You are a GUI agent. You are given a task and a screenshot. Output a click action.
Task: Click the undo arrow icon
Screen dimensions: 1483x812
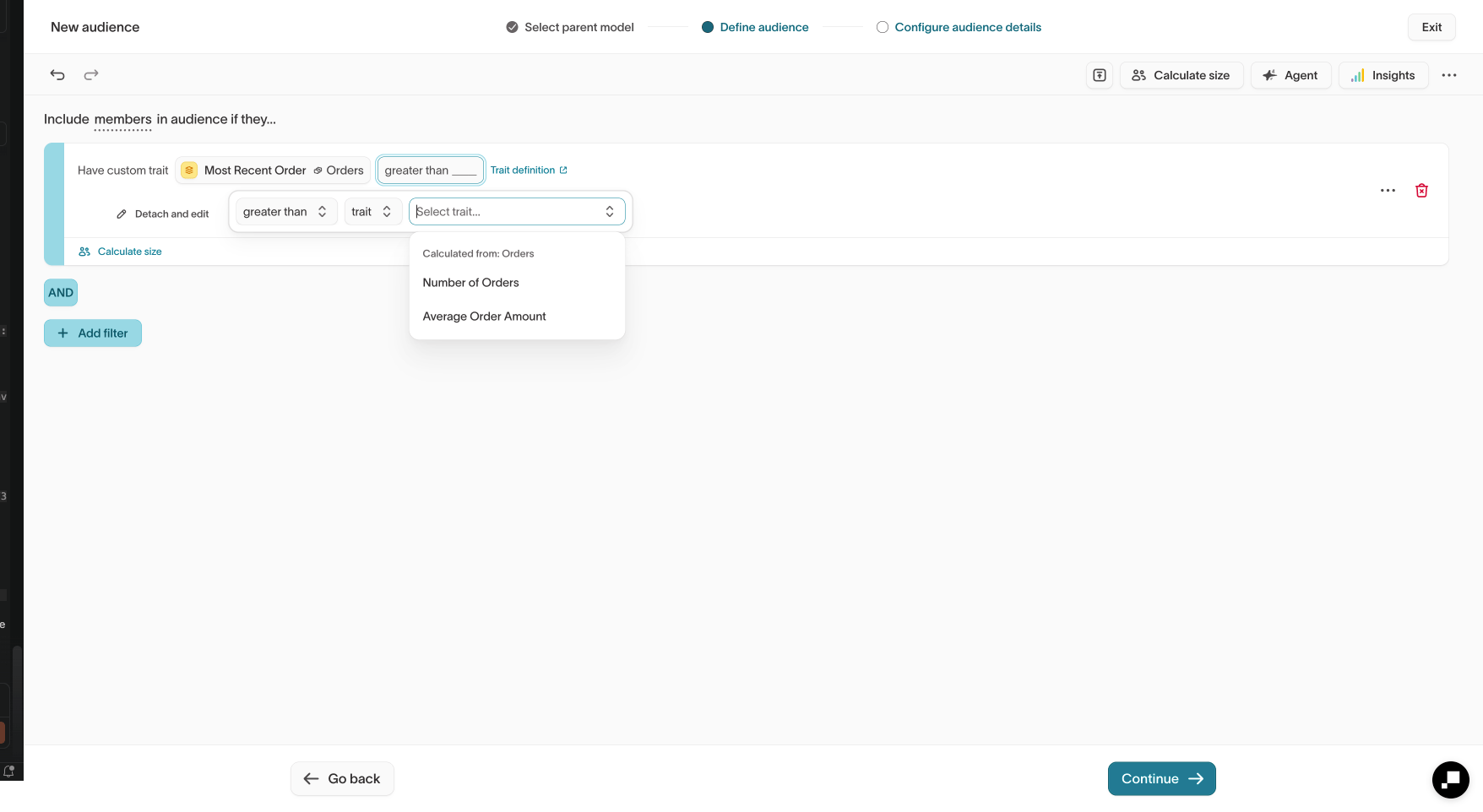click(57, 75)
